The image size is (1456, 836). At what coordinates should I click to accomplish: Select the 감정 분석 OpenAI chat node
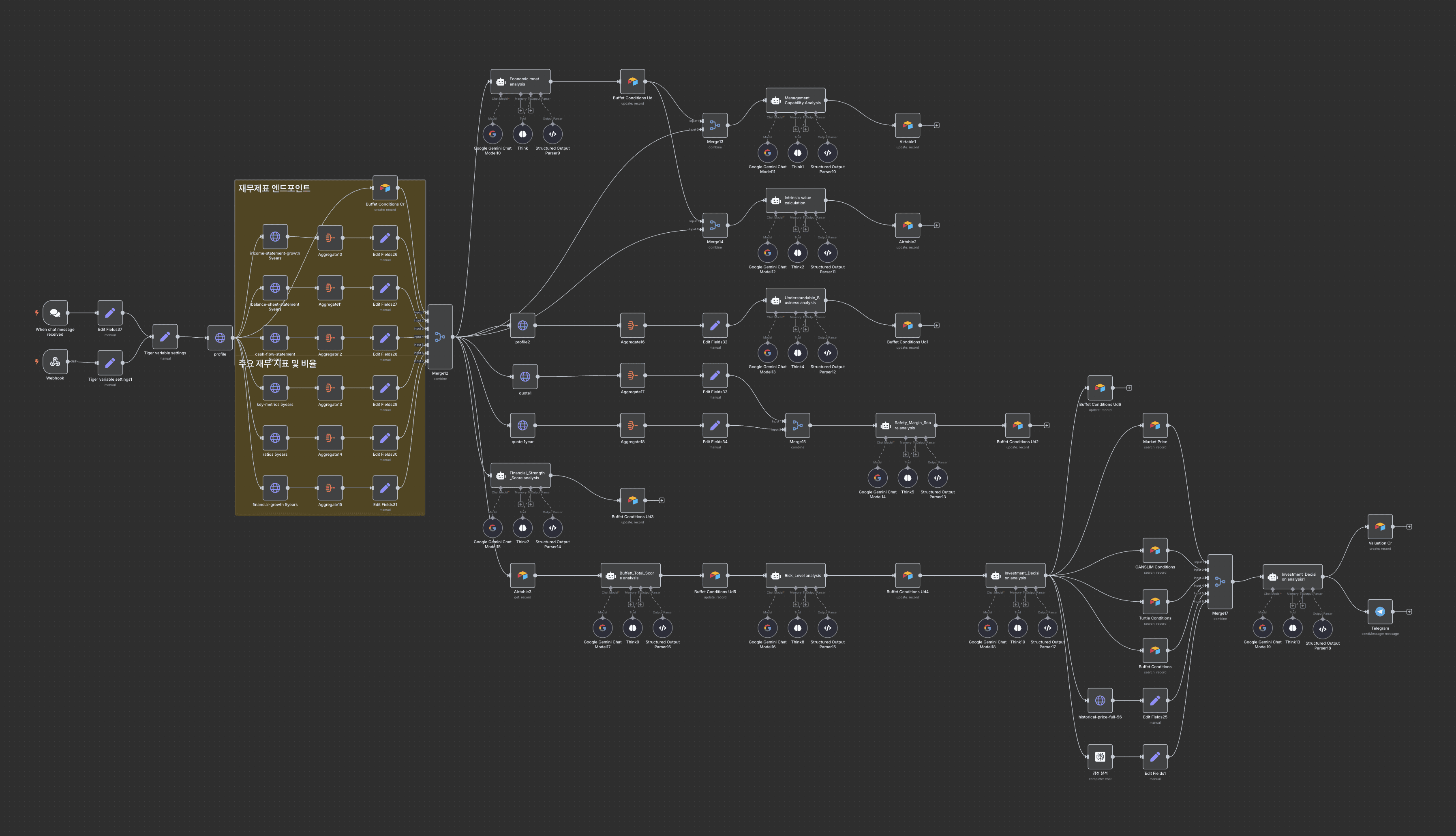coord(1100,757)
